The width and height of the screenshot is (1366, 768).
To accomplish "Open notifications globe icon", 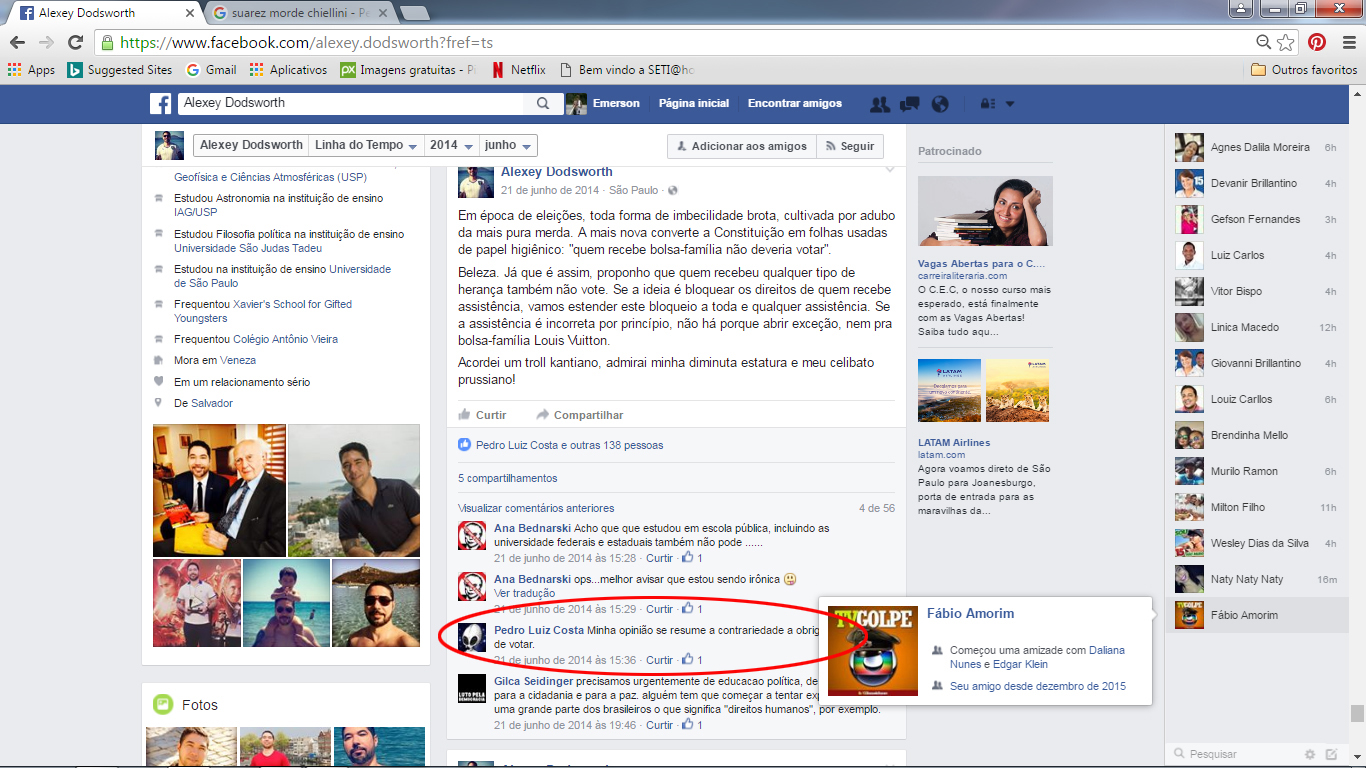I will tap(939, 104).
